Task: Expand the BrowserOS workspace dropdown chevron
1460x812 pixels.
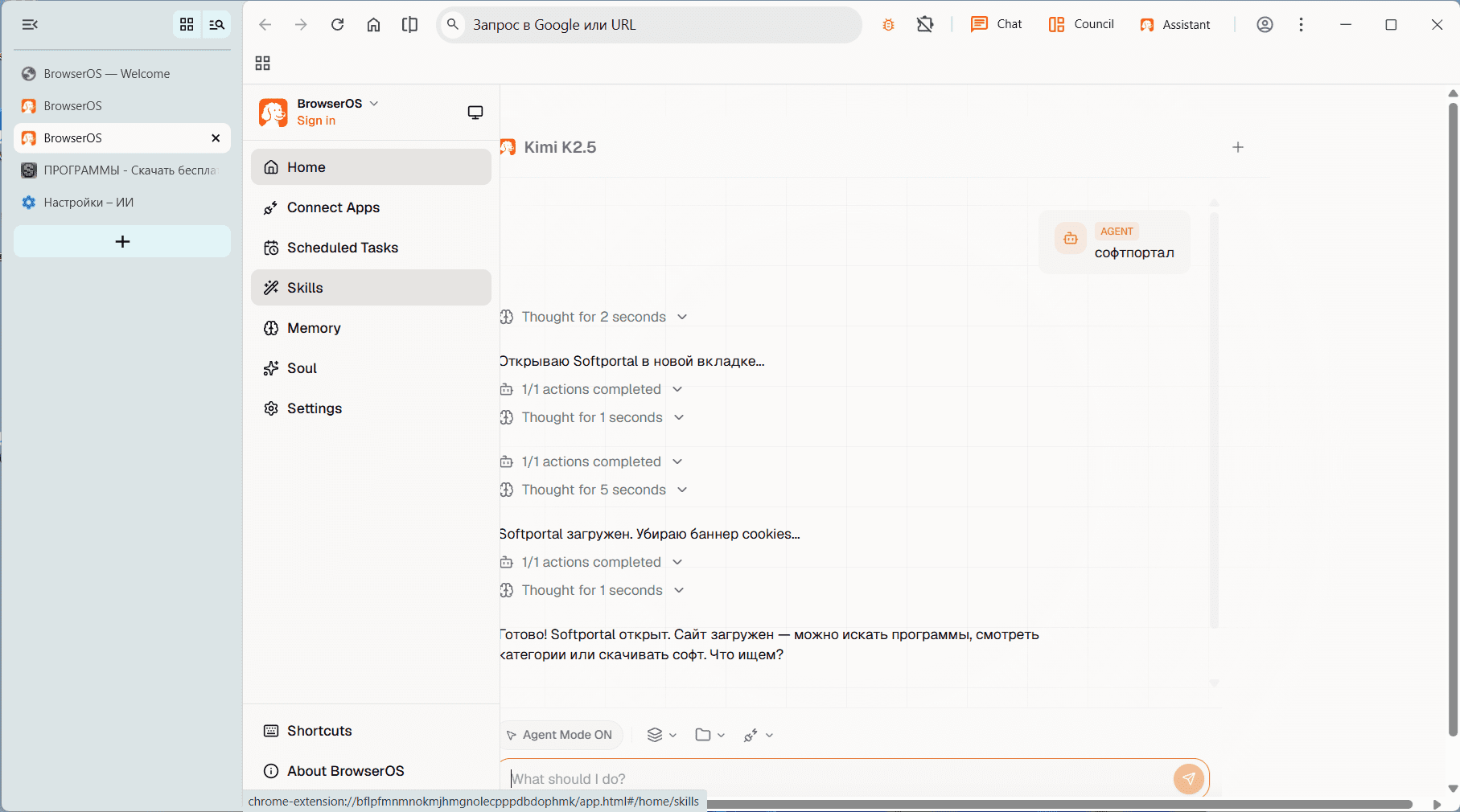Action: pyautogui.click(x=374, y=104)
